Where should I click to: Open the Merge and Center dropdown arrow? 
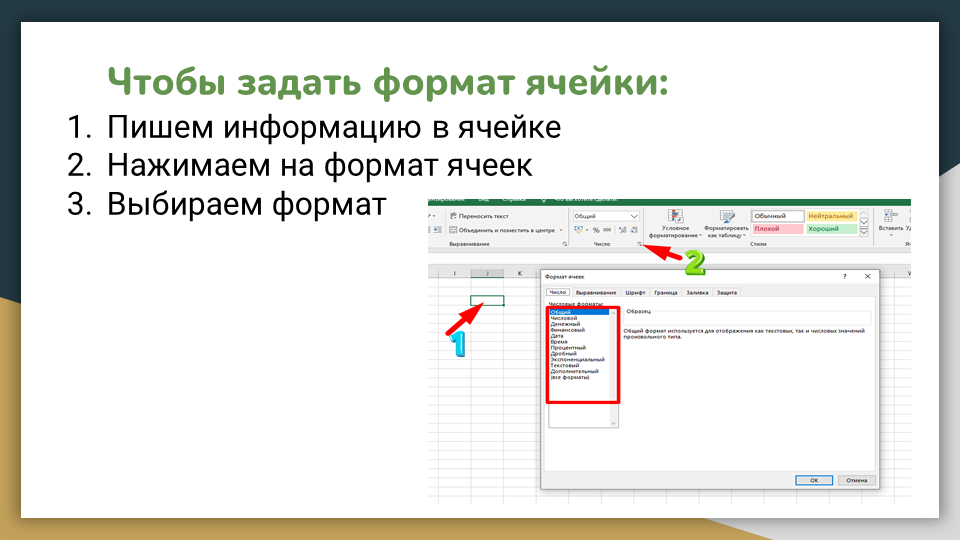(x=561, y=230)
